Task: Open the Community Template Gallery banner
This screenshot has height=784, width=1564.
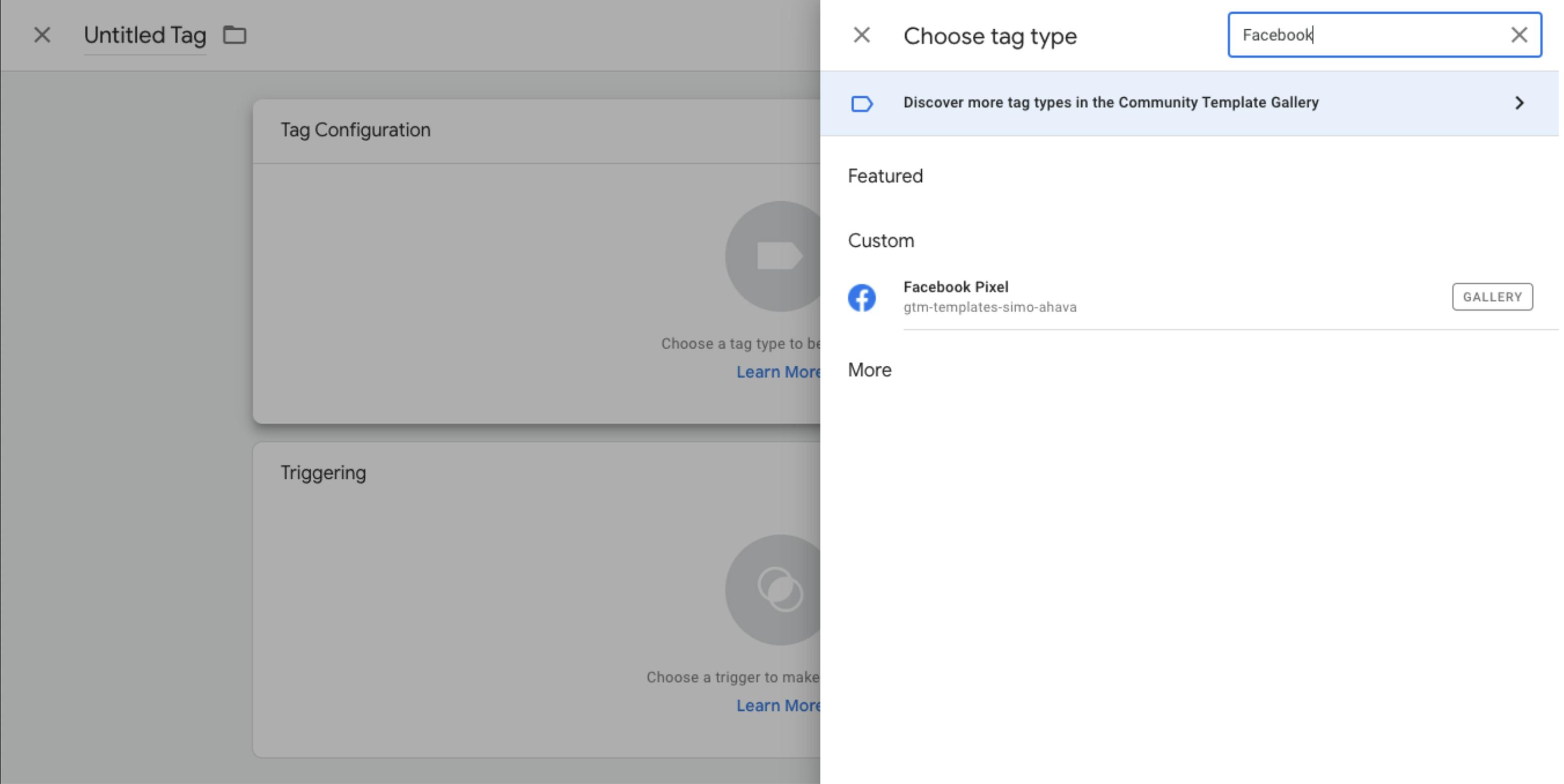Action: (1189, 102)
